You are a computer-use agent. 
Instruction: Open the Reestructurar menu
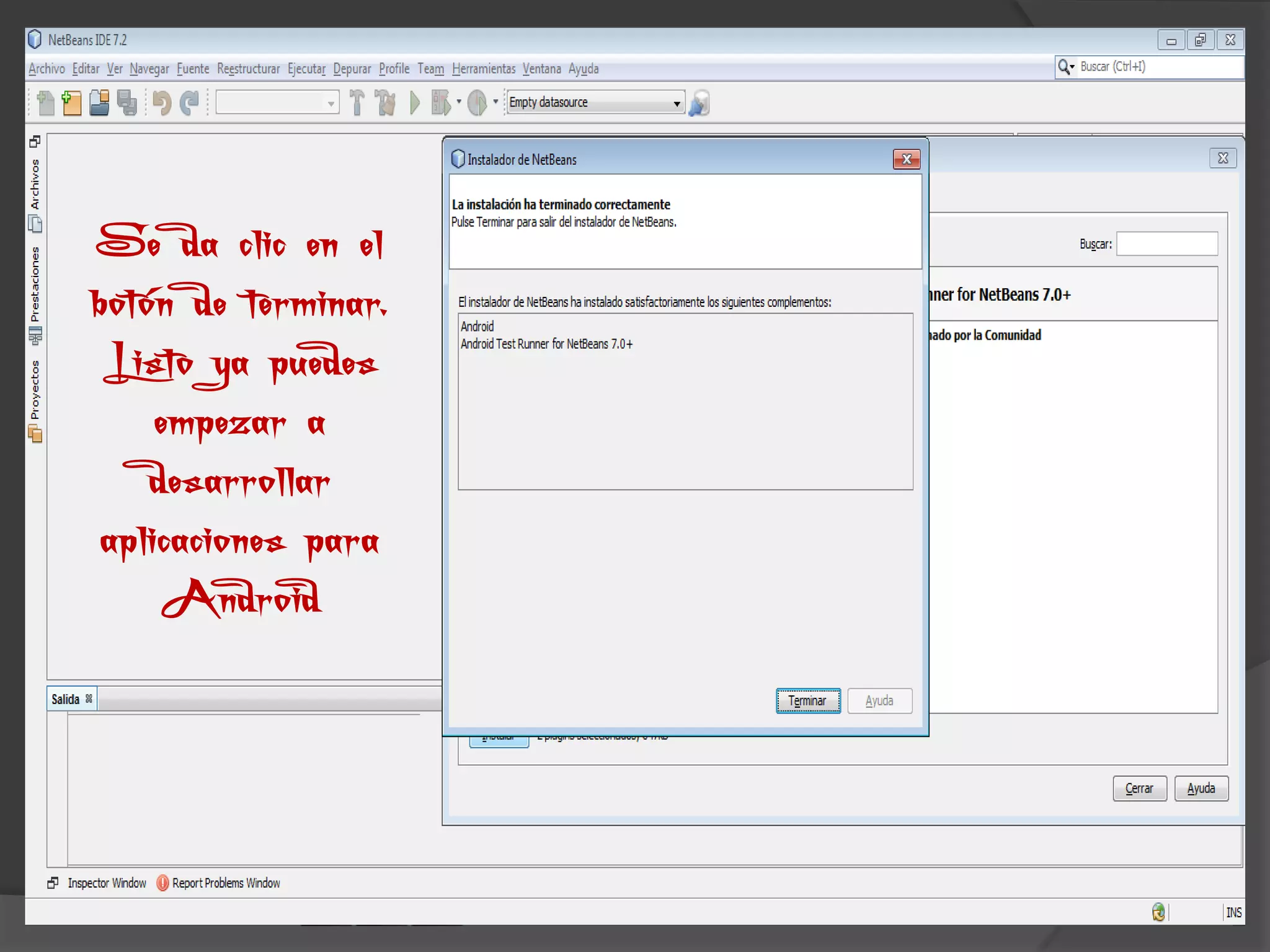point(248,69)
